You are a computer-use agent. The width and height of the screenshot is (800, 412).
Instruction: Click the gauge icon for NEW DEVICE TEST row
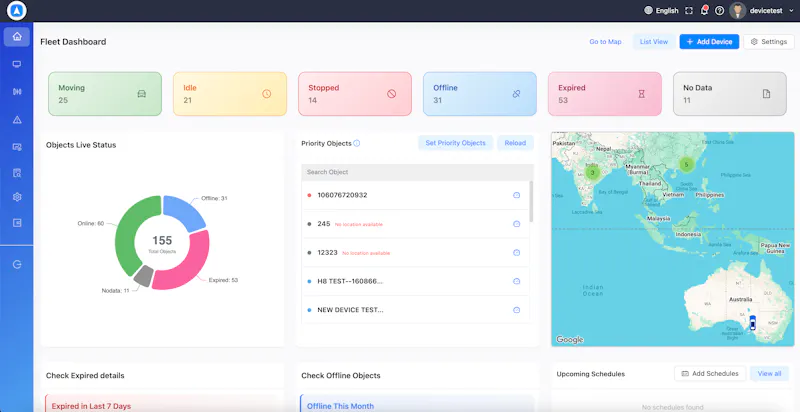pyautogui.click(x=516, y=310)
